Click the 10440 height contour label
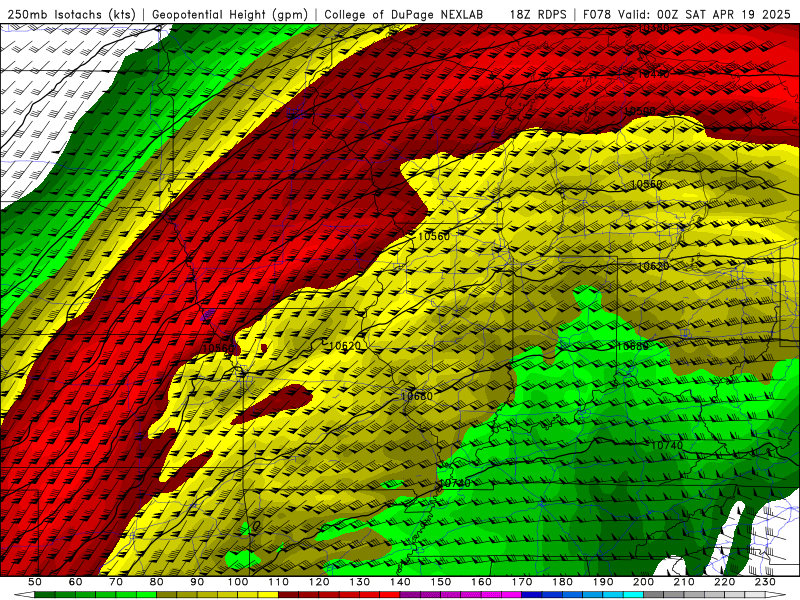Image resolution: width=800 pixels, height=600 pixels. (x=654, y=74)
